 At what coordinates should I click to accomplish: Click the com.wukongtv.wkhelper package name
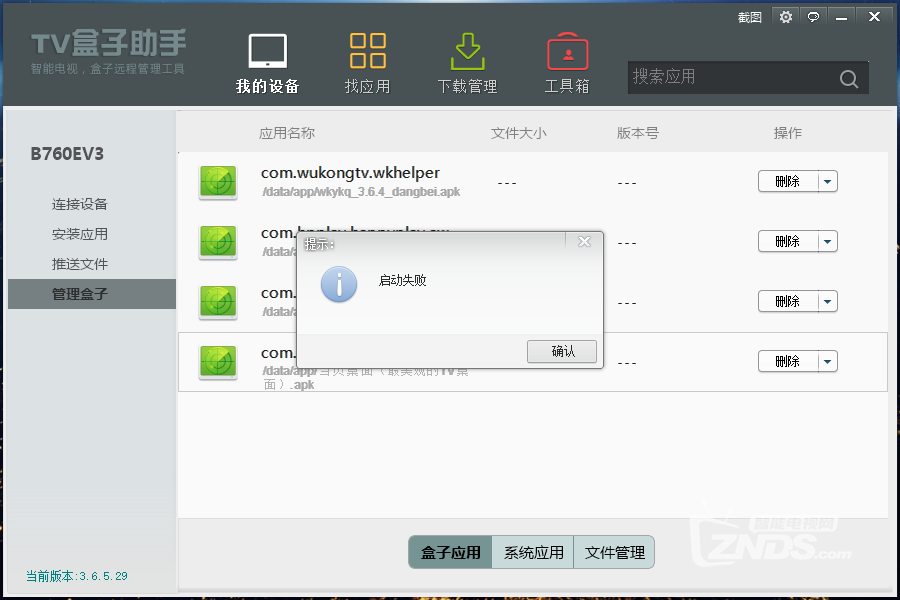point(350,173)
